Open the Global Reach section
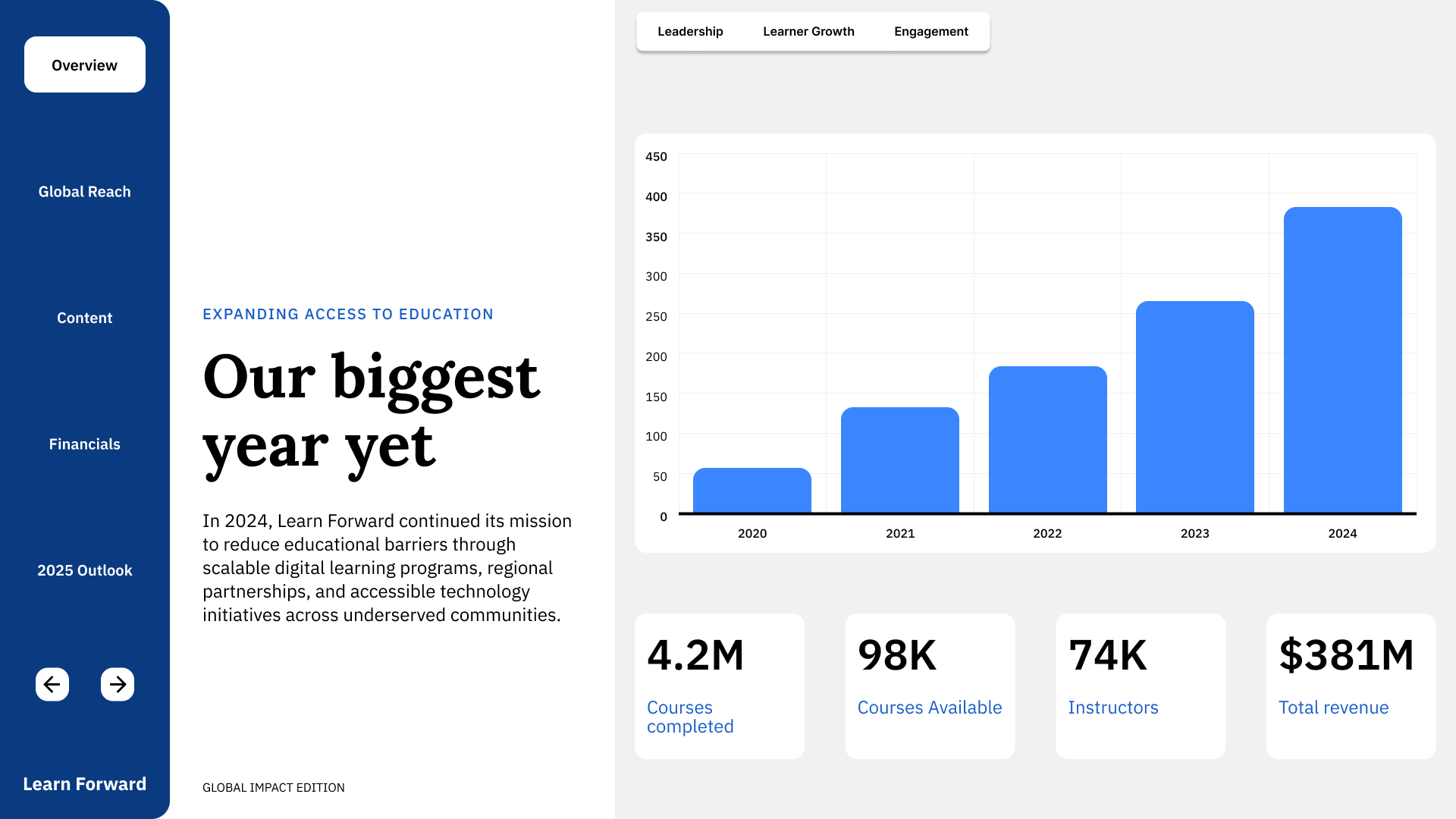The width and height of the screenshot is (1456, 819). 85,192
